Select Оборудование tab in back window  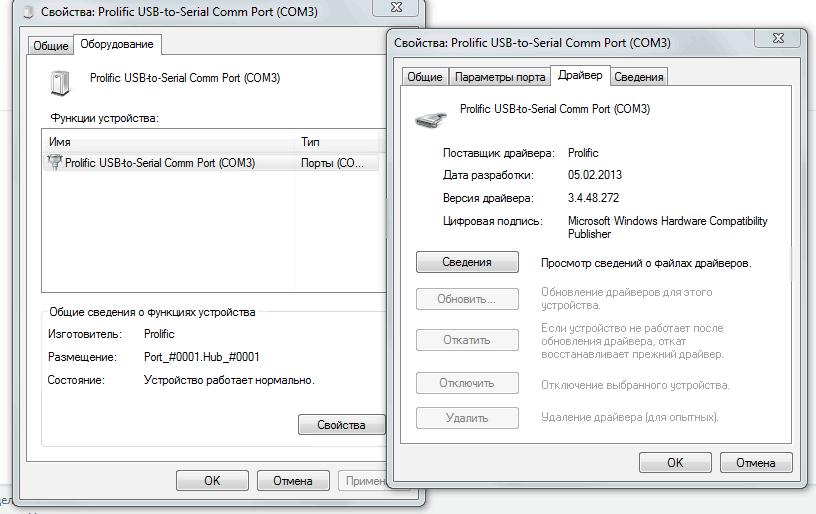coord(117,44)
